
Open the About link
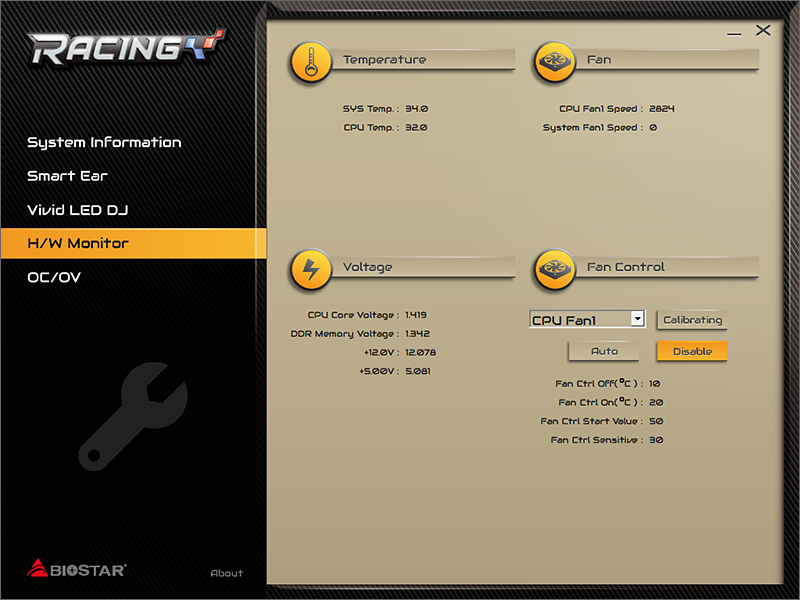(227, 573)
